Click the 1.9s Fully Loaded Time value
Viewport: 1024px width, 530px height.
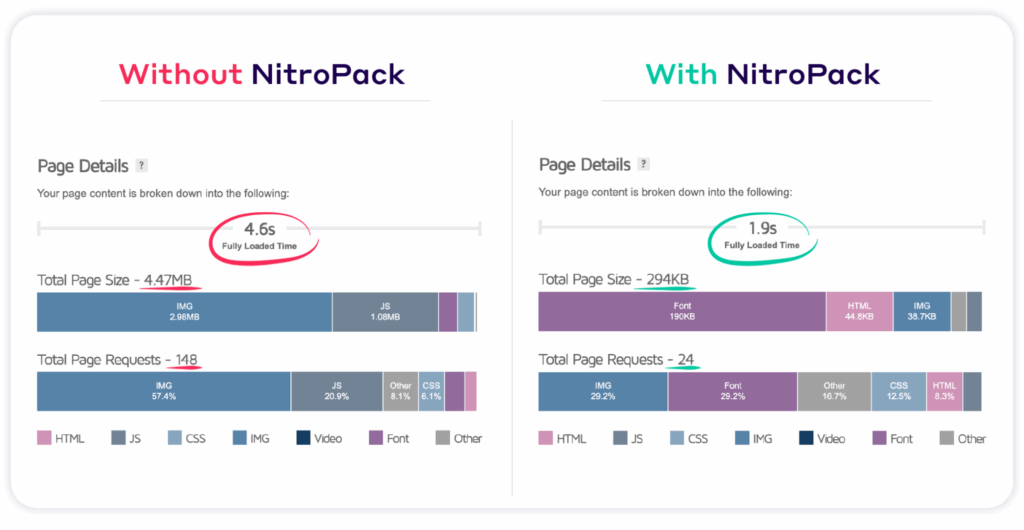(x=762, y=228)
